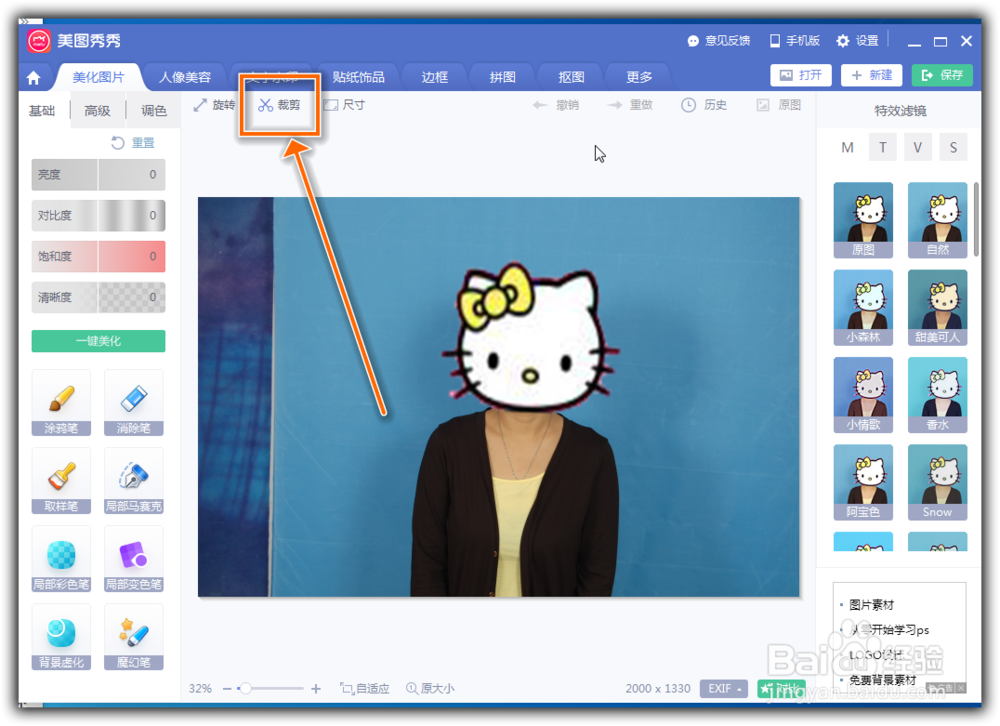
Task: Switch to the 人像美容 tab
Action: (184, 77)
